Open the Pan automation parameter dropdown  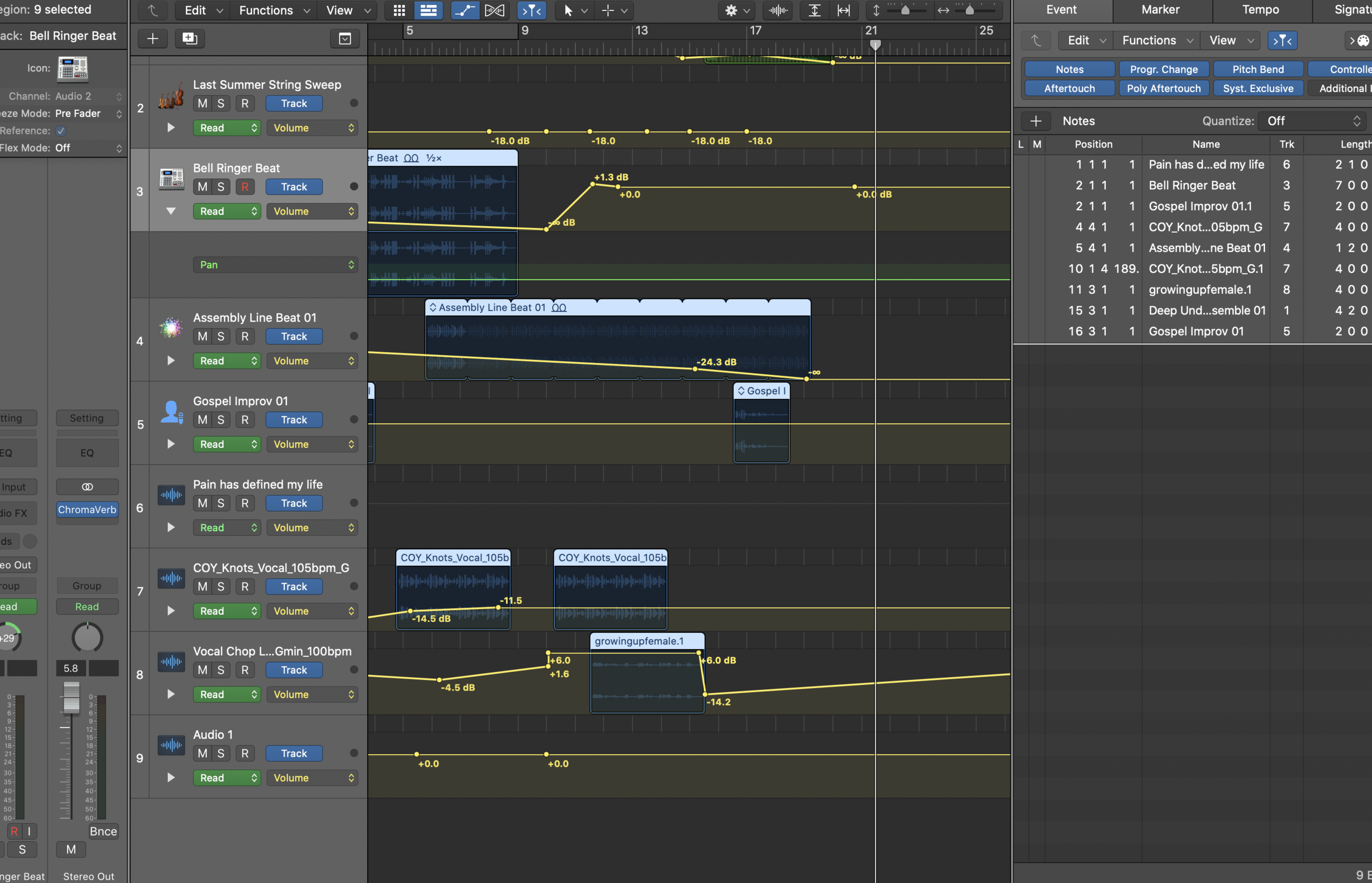[x=275, y=265]
